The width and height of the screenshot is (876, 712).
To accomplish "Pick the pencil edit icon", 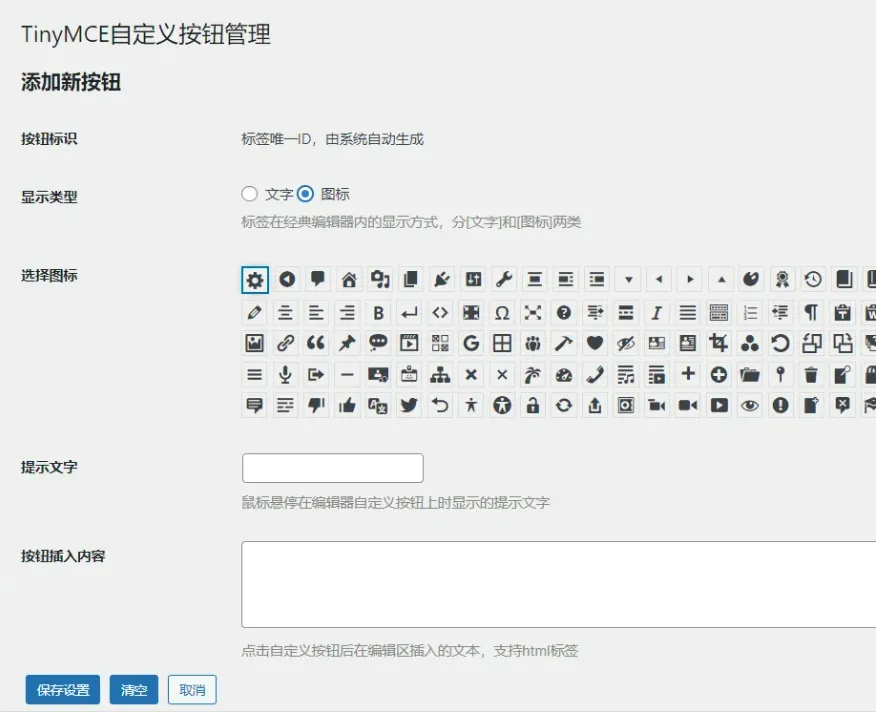I will [254, 312].
